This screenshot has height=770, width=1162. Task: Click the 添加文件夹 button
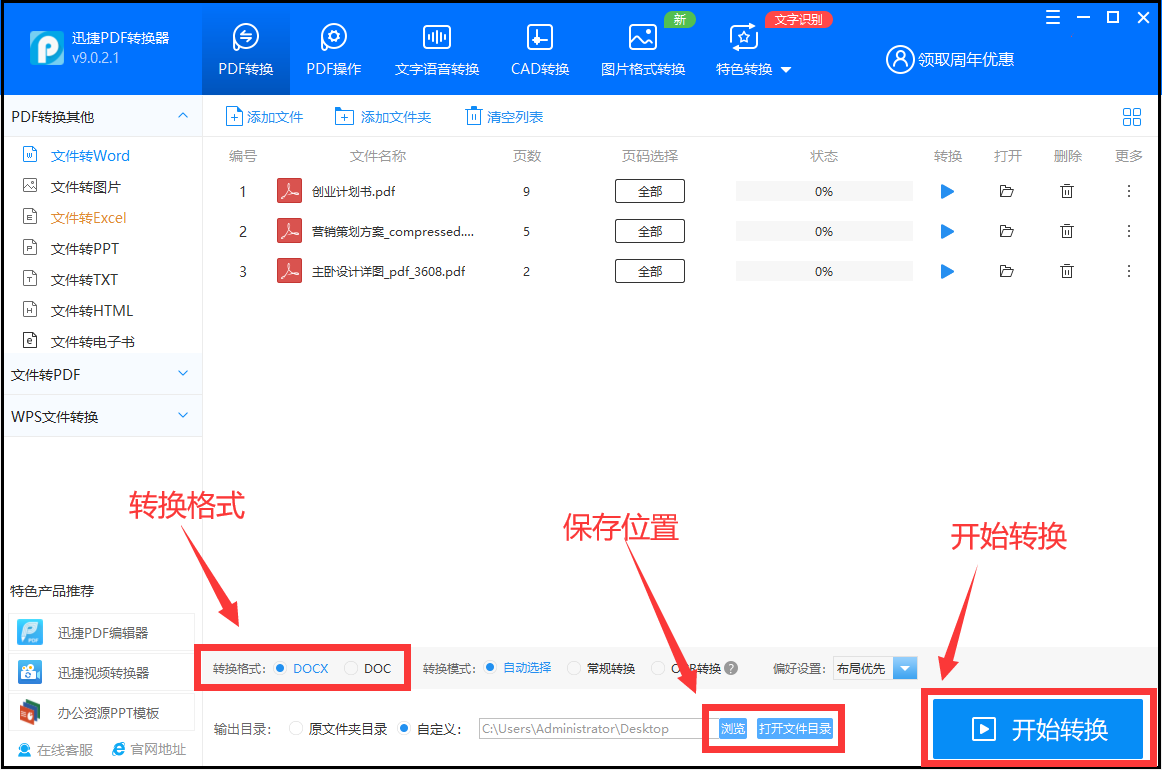(383, 116)
